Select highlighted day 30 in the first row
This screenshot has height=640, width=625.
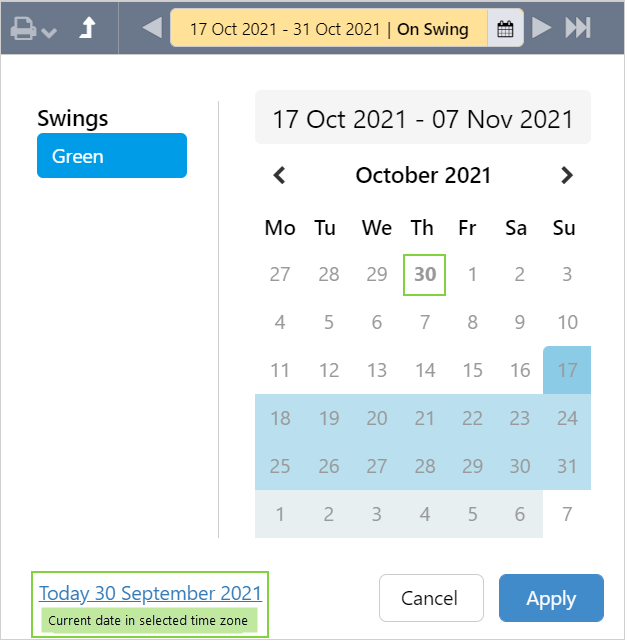[x=425, y=274]
